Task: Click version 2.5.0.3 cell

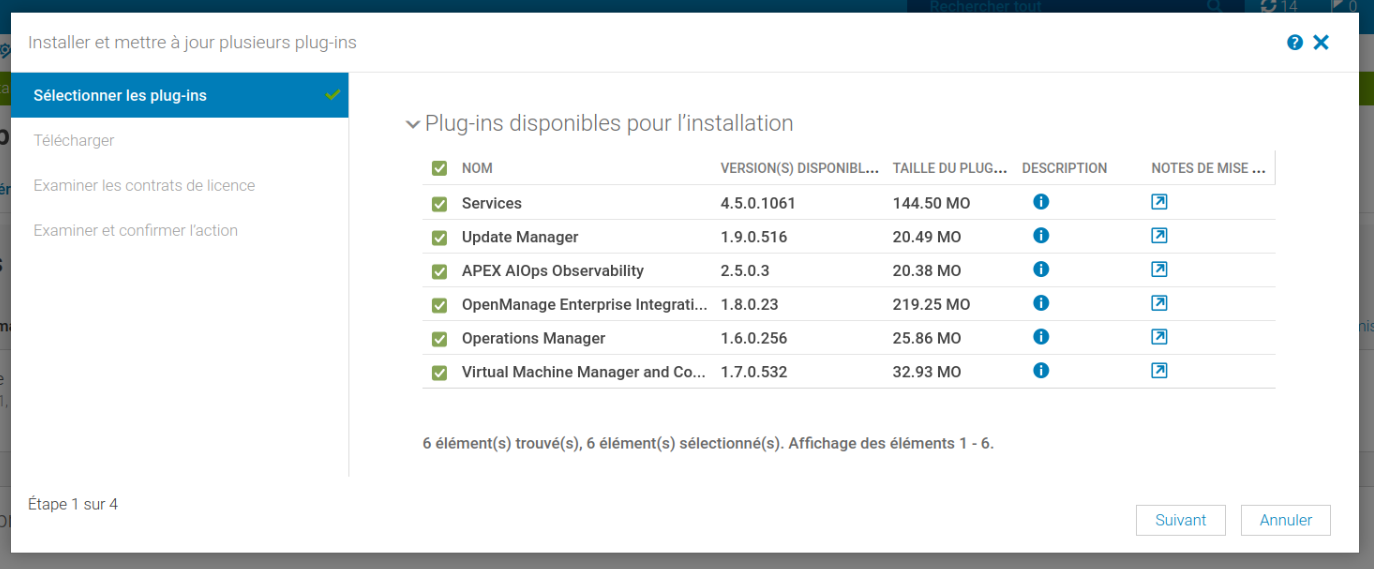Action: pos(745,271)
